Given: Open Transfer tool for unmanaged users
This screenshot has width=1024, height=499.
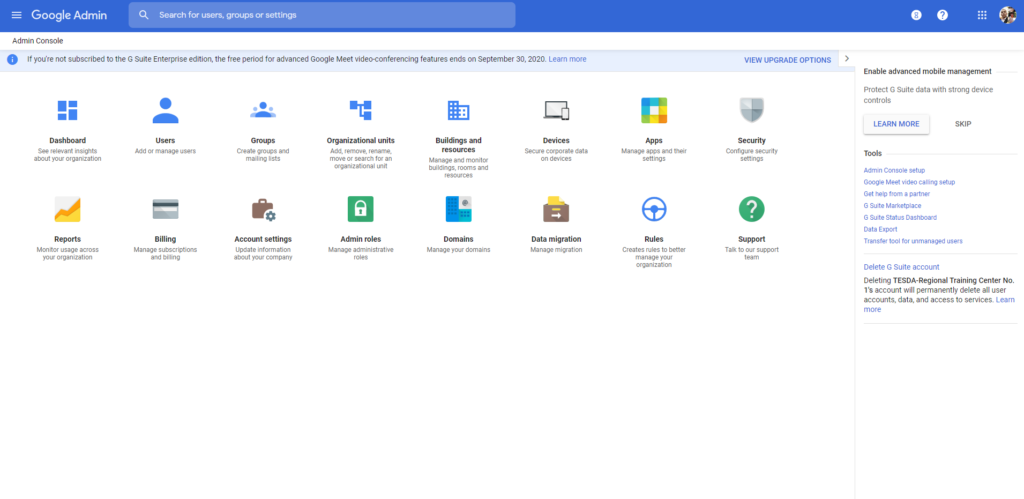Looking at the screenshot, I should pyautogui.click(x=913, y=241).
